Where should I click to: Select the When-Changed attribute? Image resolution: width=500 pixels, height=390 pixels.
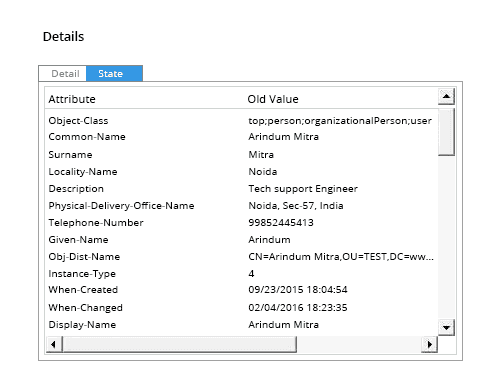86,308
